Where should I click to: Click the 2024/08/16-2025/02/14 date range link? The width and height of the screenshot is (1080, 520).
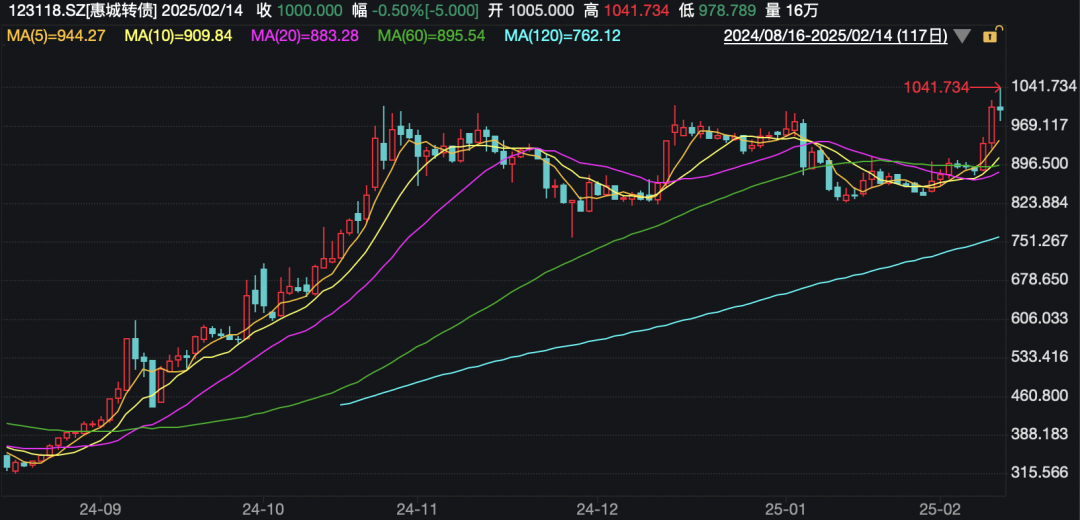click(835, 37)
